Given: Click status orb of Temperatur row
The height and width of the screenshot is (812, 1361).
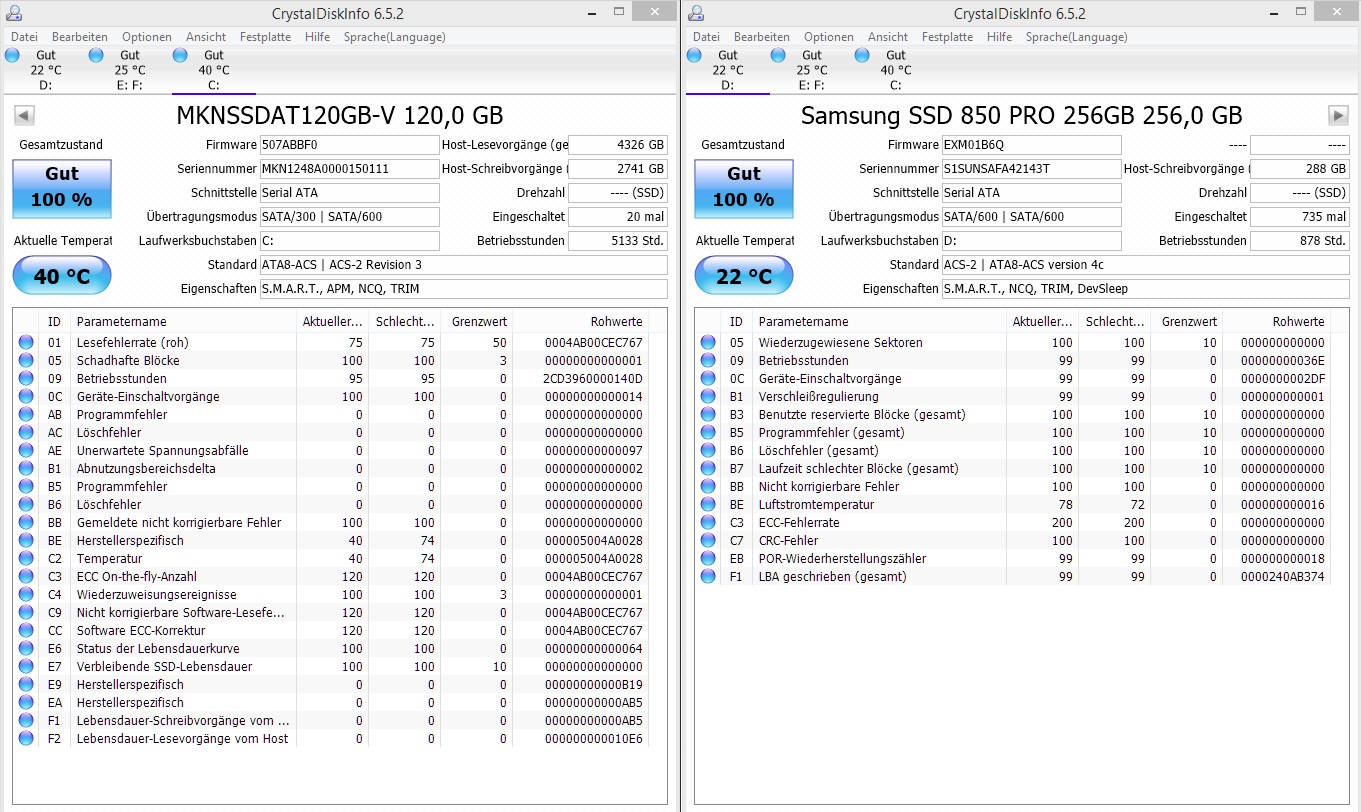Looking at the screenshot, I should click(26, 559).
